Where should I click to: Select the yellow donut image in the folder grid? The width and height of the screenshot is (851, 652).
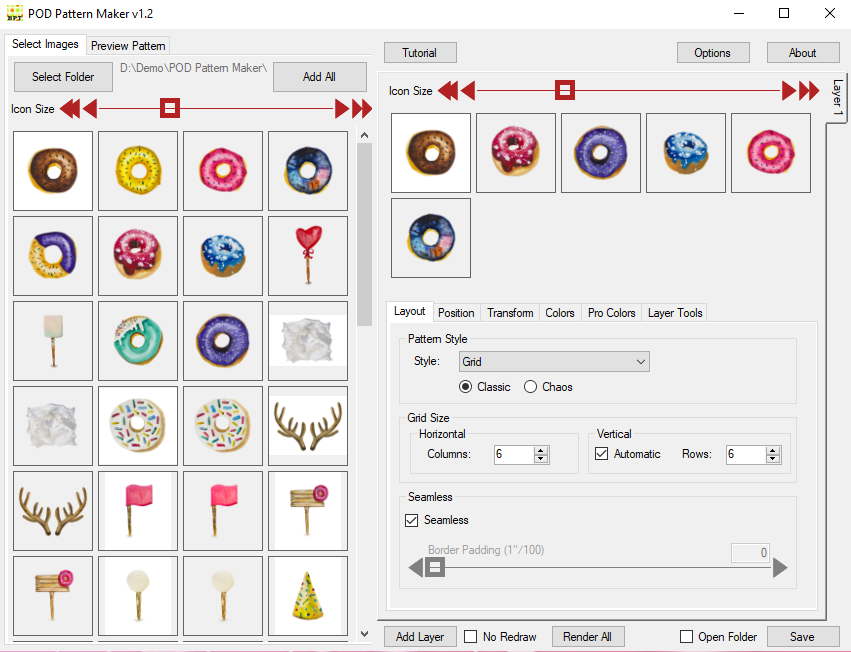[x=138, y=170]
